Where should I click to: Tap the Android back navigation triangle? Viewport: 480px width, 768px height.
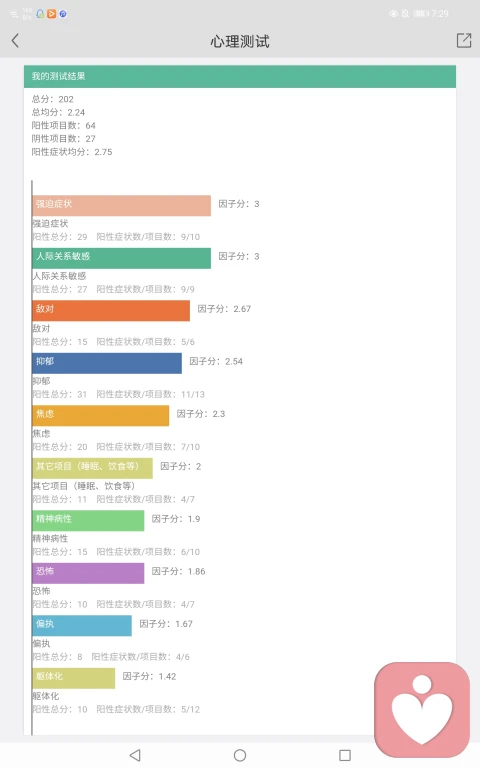pos(135,755)
